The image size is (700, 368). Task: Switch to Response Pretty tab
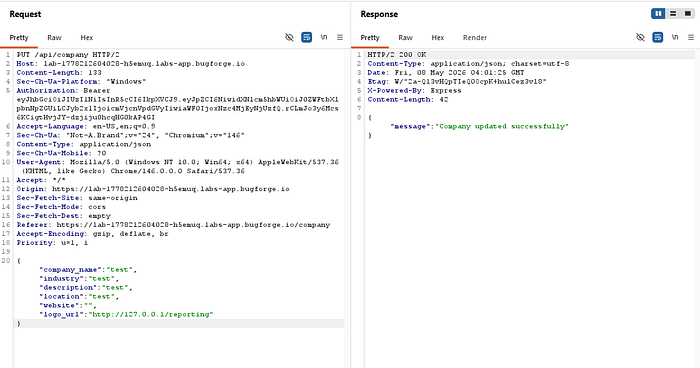[370, 38]
